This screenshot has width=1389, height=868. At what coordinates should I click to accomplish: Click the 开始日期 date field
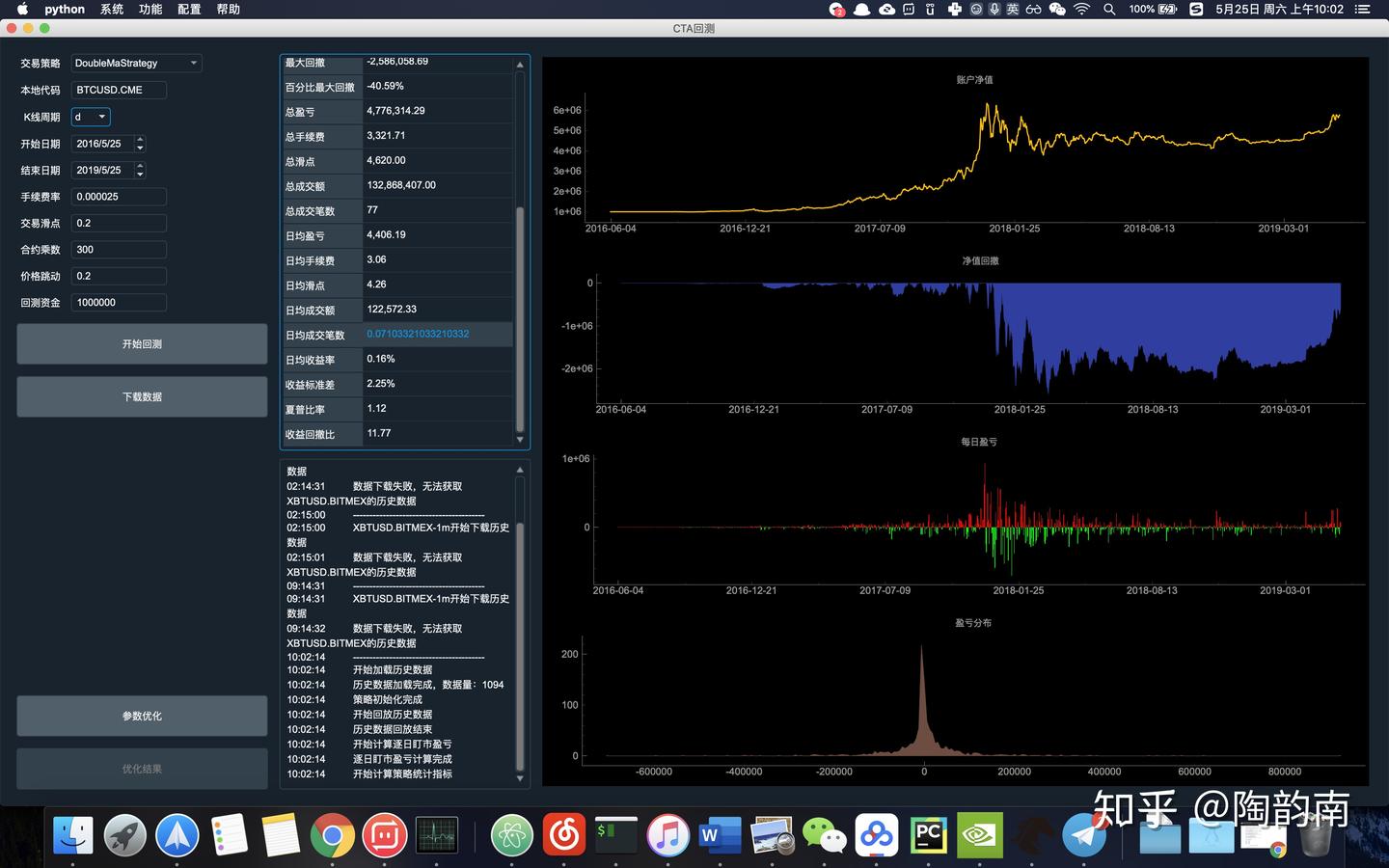coord(103,144)
